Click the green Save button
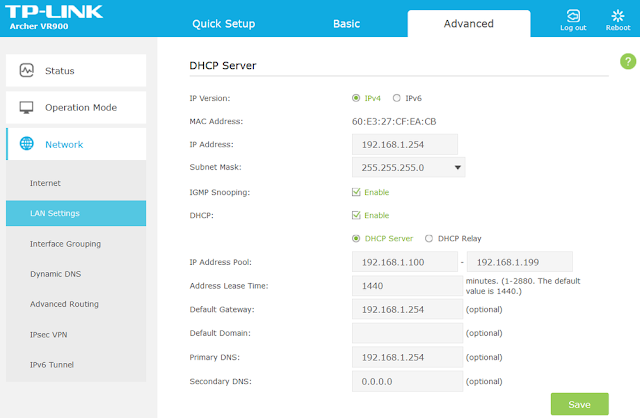The height and width of the screenshot is (418, 640). (580, 404)
